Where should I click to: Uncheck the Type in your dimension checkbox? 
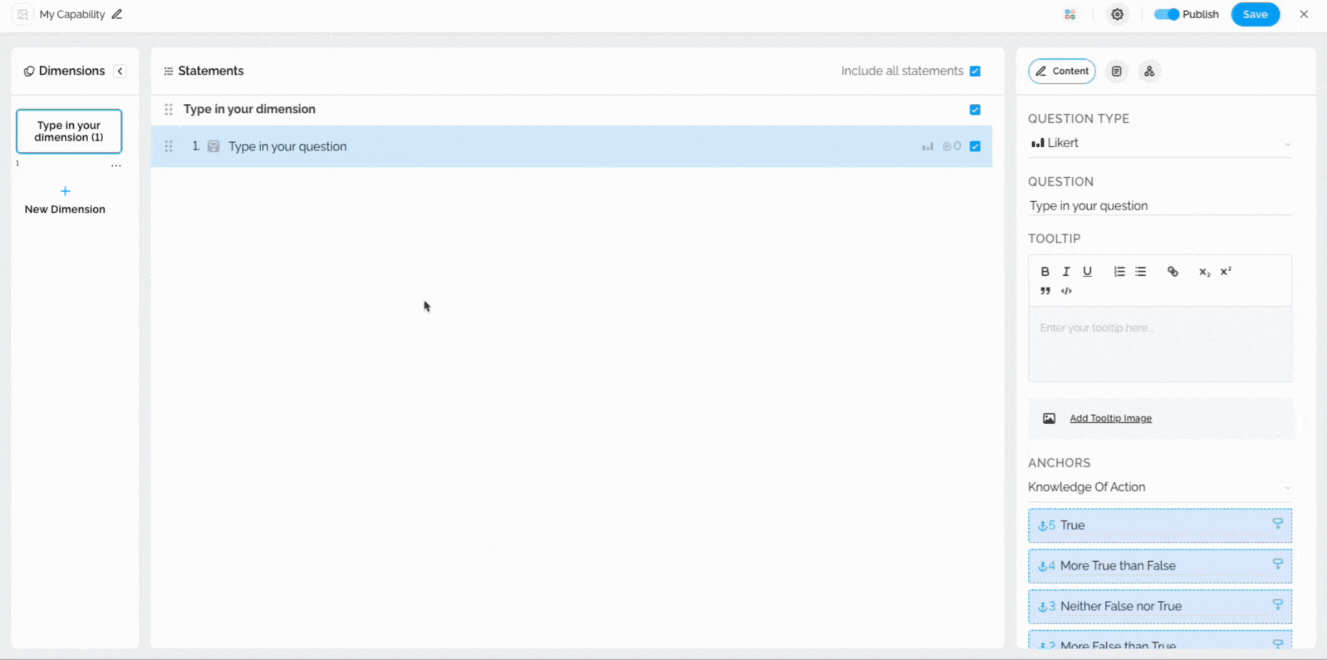tap(975, 110)
